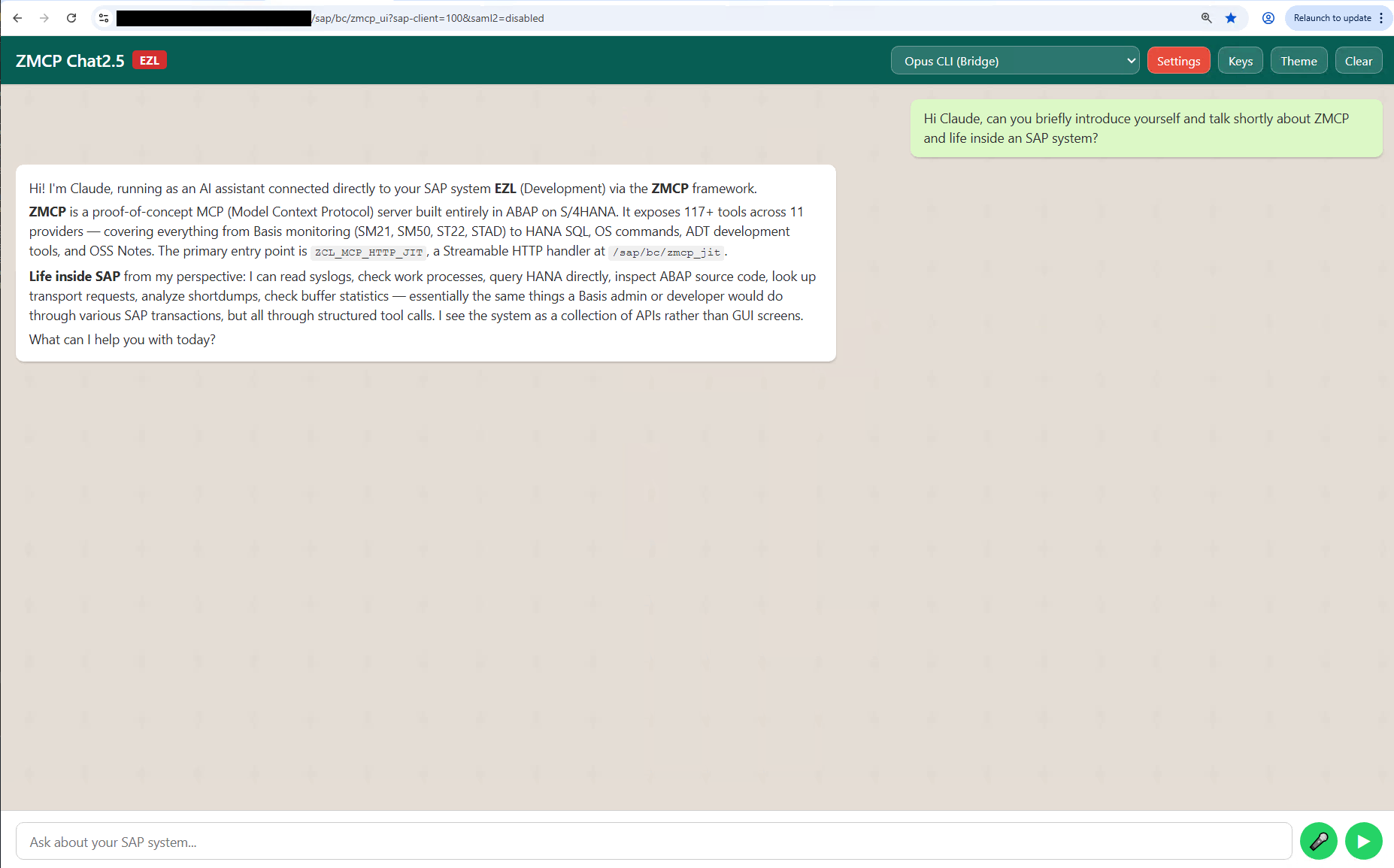Click 'What can I help you with today?'
Viewport: 1394px width, 868px height.
(x=123, y=340)
